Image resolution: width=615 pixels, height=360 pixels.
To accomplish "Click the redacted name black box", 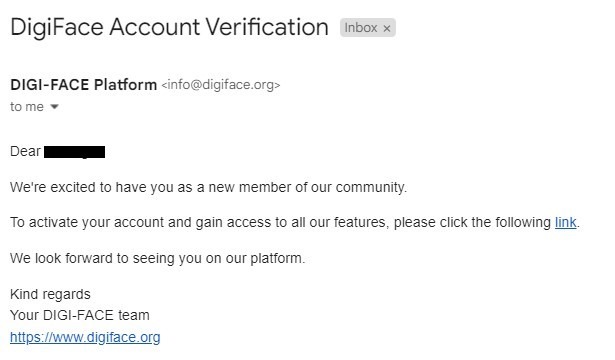I will 75,152.
